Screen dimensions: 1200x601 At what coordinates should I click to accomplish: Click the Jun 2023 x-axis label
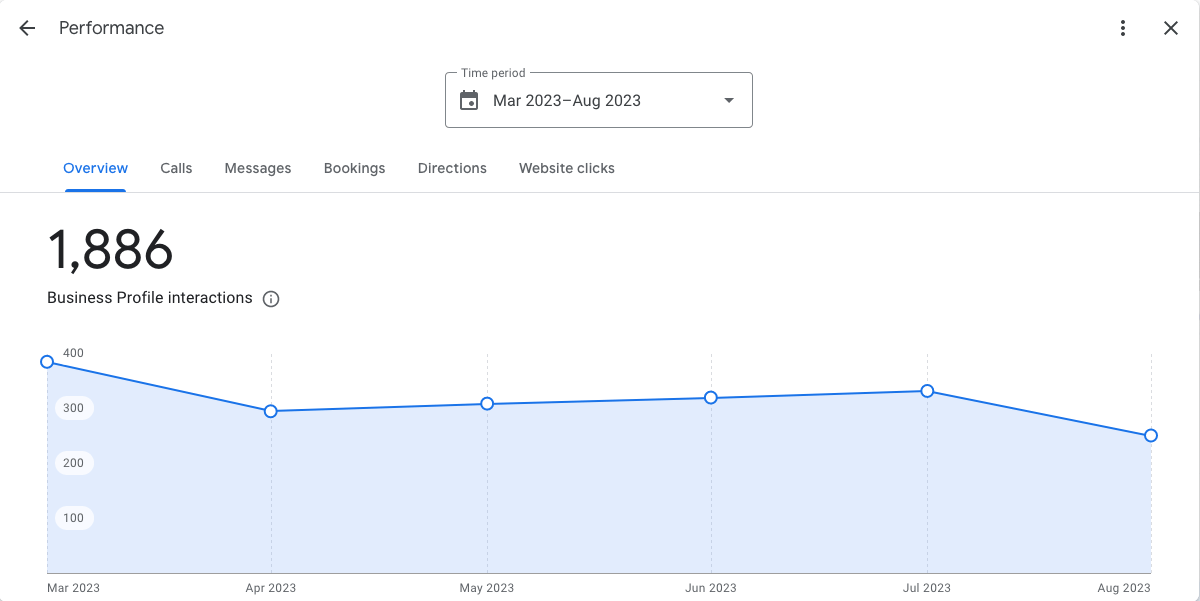(711, 588)
